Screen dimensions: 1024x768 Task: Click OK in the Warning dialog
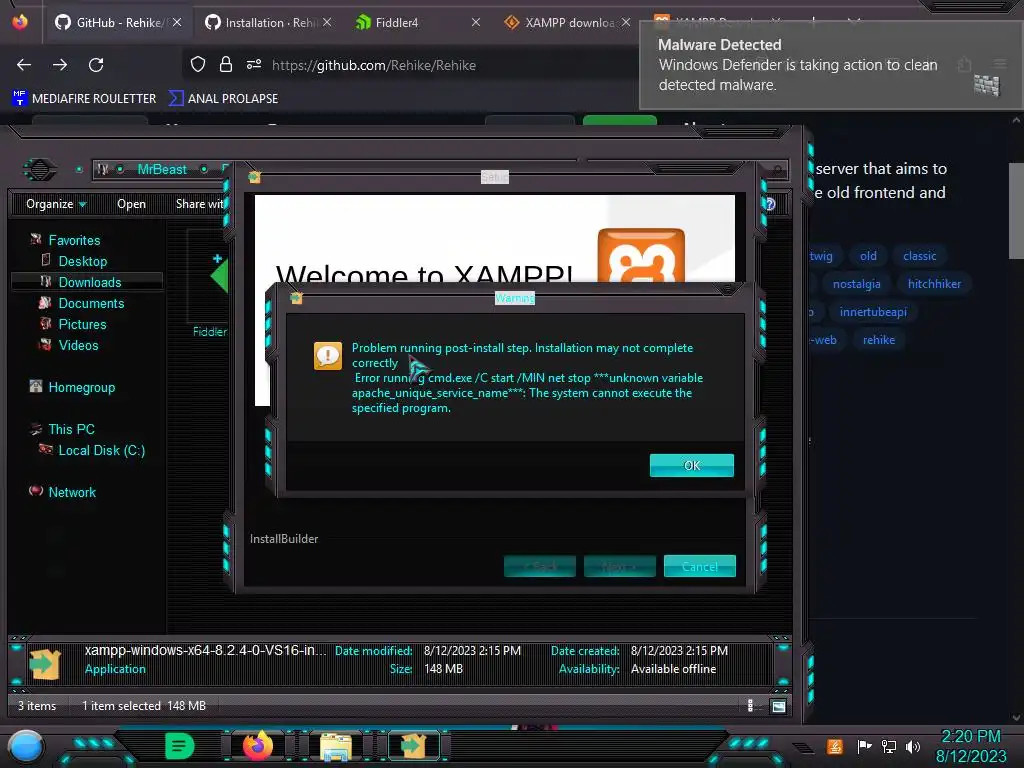click(x=692, y=465)
